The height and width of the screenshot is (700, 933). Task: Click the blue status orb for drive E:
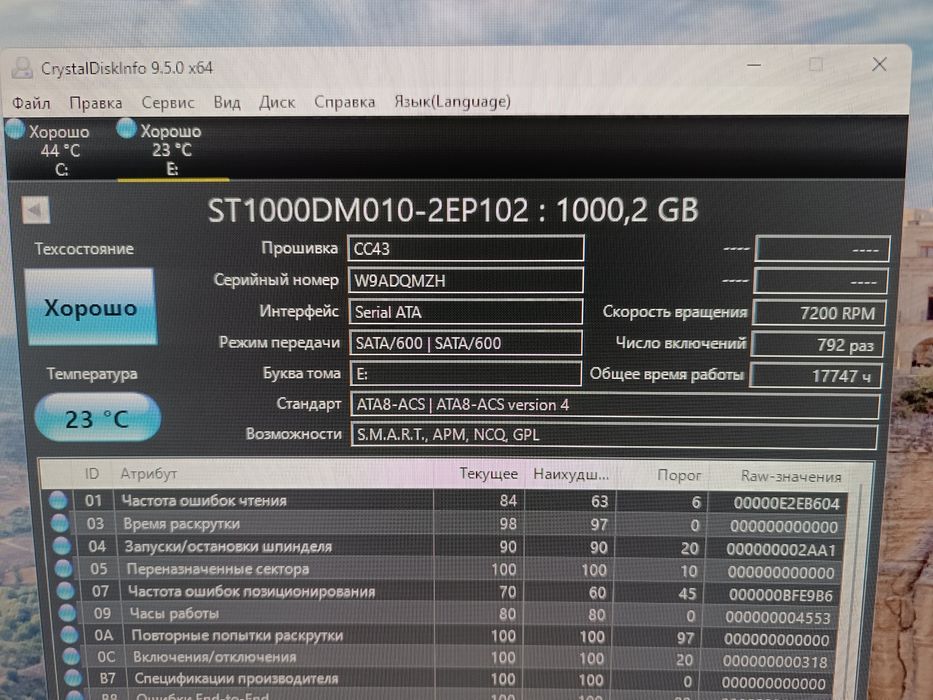click(x=126, y=128)
